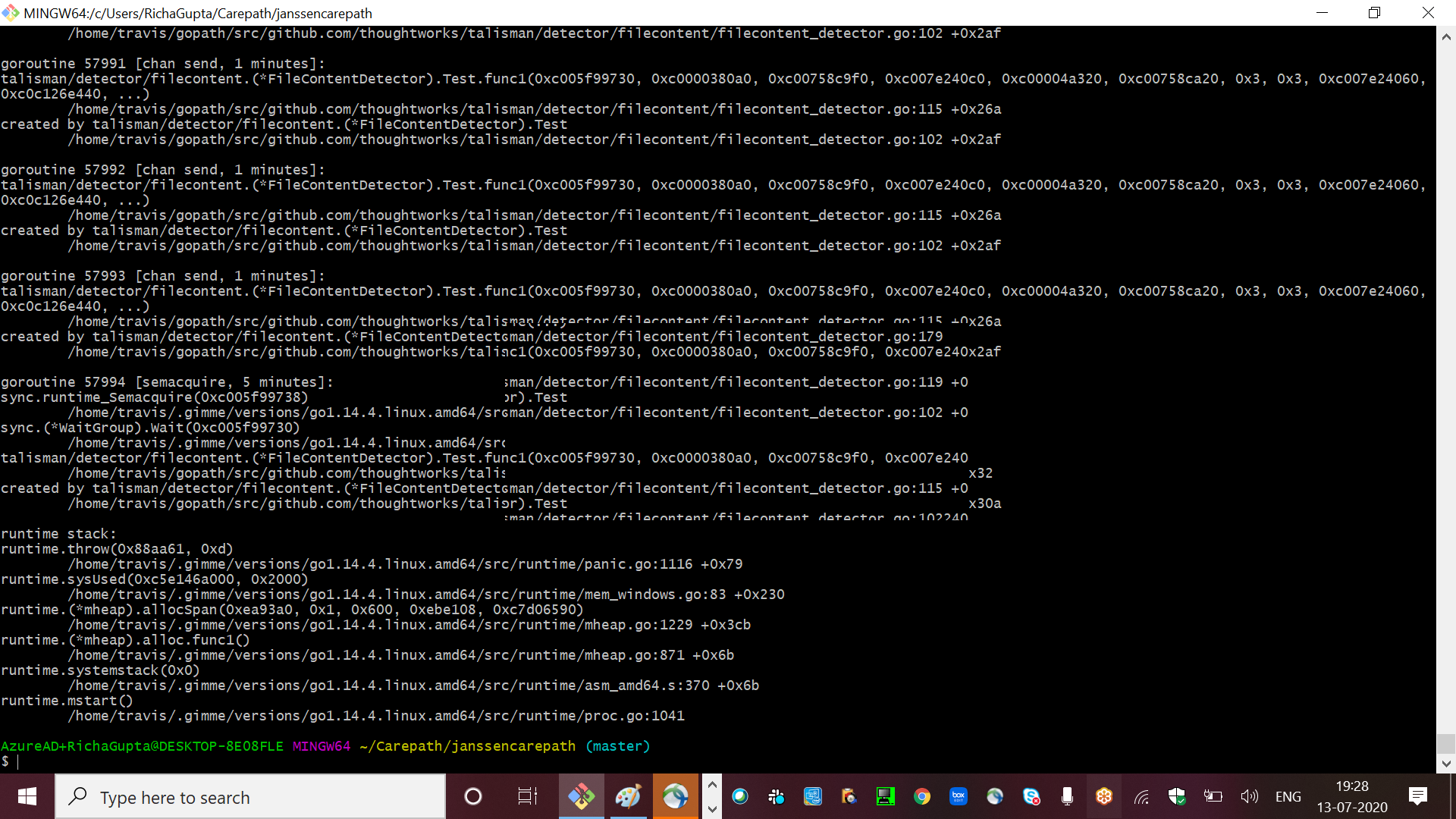The width and height of the screenshot is (1456, 819).
Task: Click the microphone tray icon
Action: [x=1067, y=796]
